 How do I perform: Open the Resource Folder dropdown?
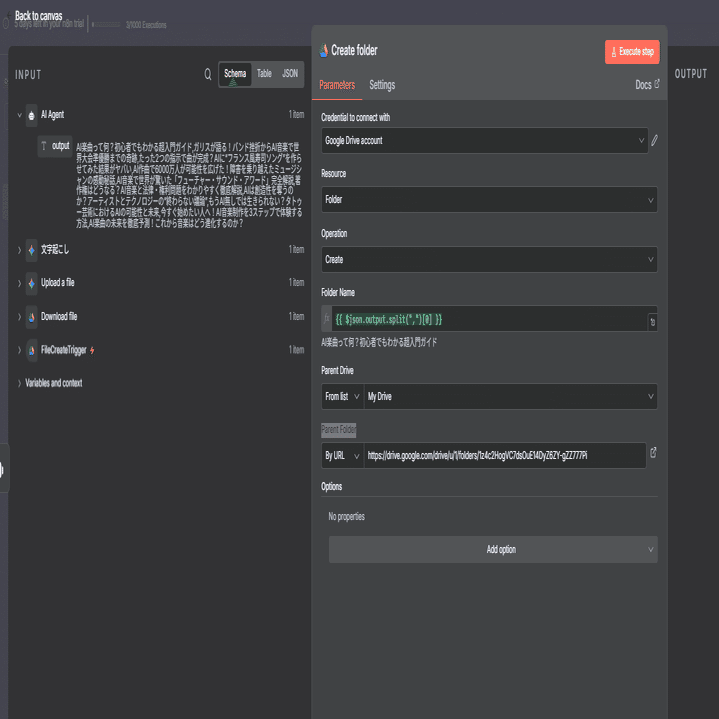click(489, 199)
